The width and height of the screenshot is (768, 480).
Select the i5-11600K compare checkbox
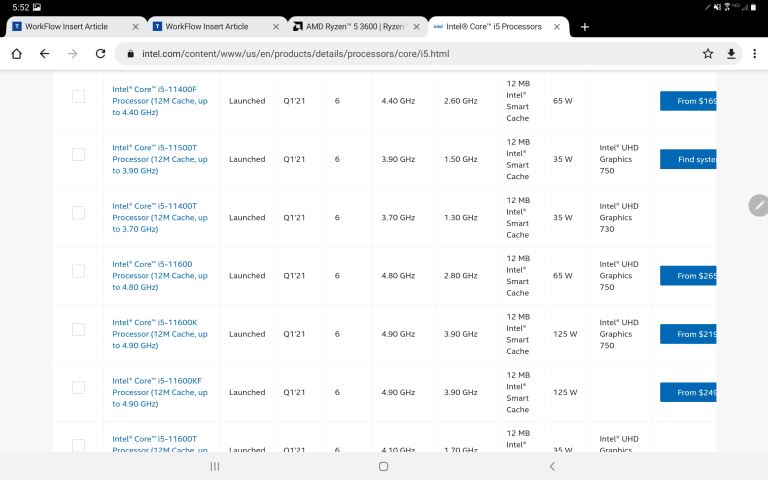pos(78,329)
